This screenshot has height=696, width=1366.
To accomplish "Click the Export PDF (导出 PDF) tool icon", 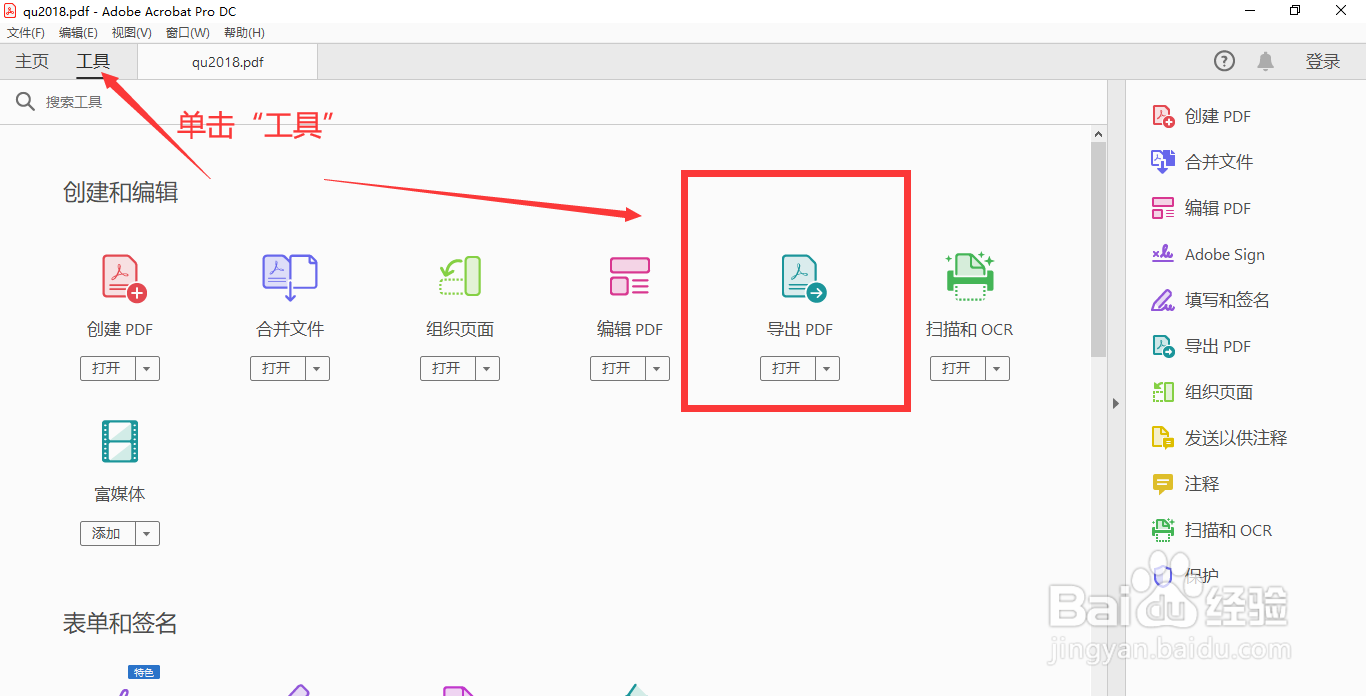I will (x=803, y=278).
